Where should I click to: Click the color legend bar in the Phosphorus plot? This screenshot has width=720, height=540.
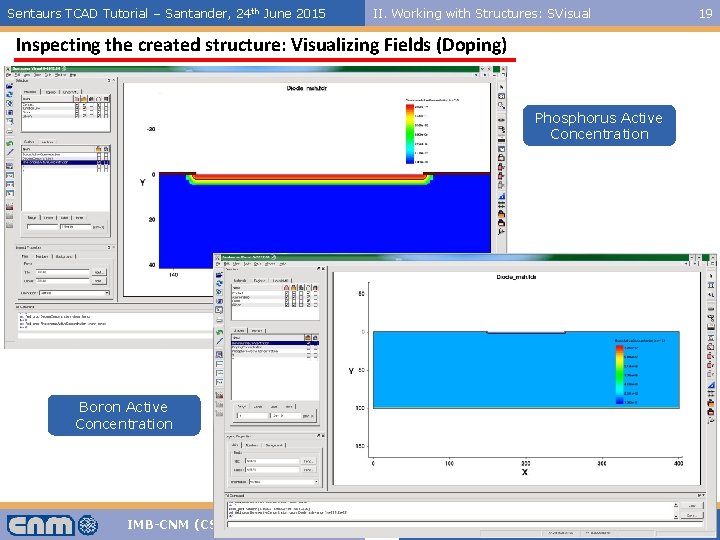point(410,134)
